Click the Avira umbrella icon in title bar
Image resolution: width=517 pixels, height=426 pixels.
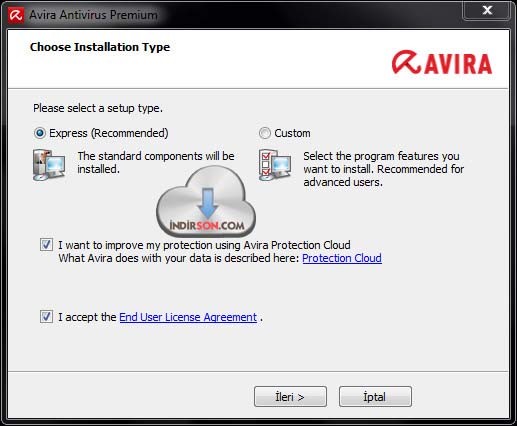(16, 15)
